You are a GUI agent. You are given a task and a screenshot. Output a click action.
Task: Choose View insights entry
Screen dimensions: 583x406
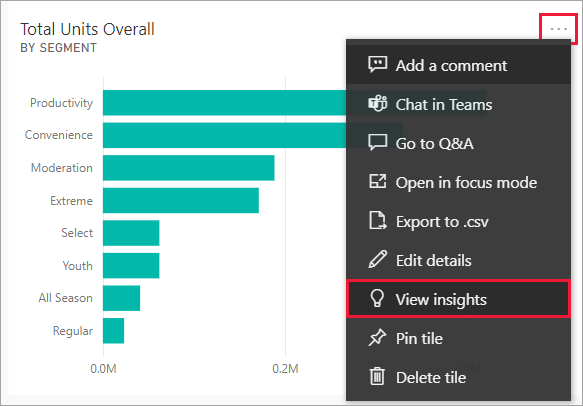(x=458, y=299)
